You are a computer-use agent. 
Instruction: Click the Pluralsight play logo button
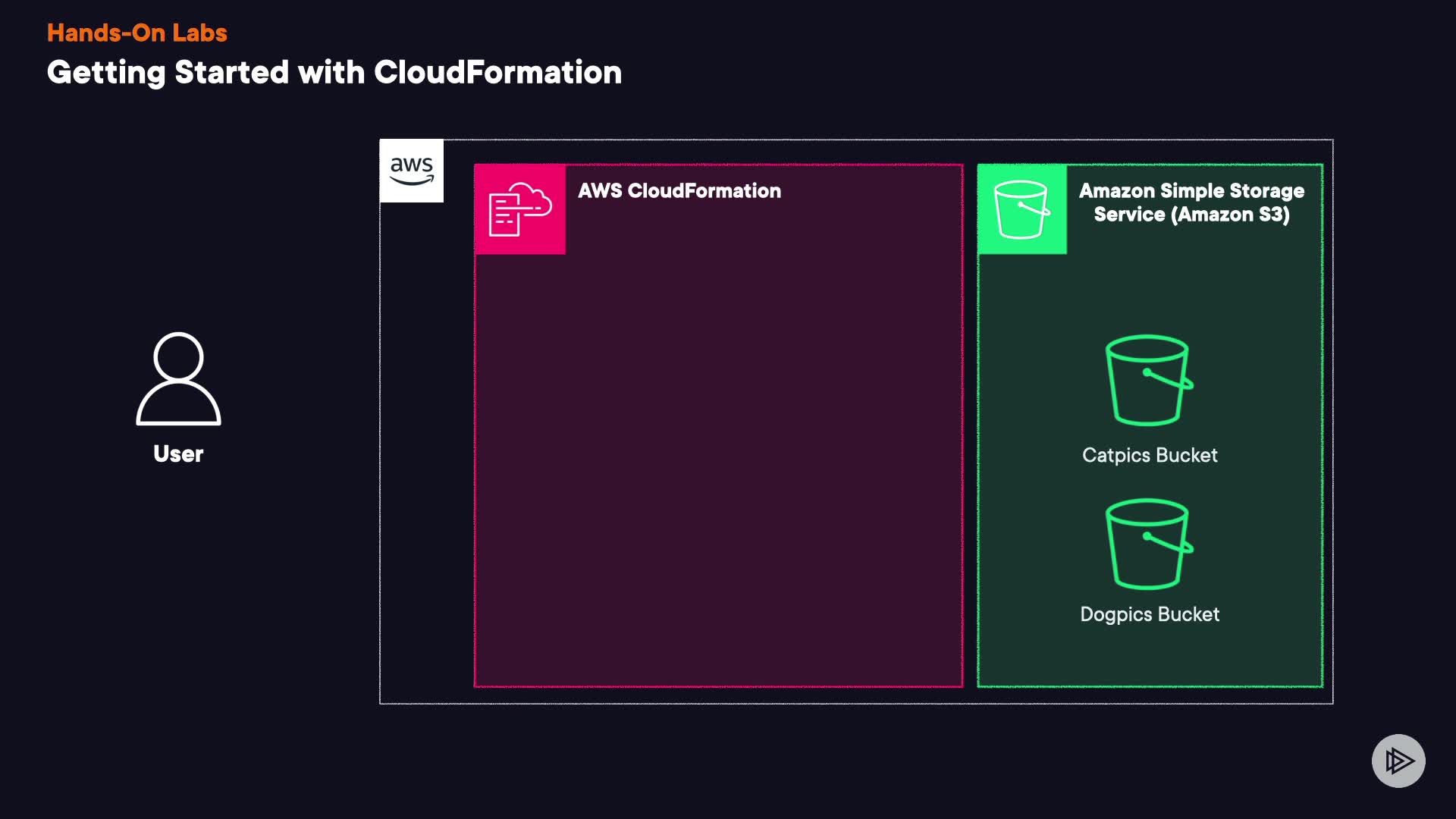click(x=1398, y=761)
